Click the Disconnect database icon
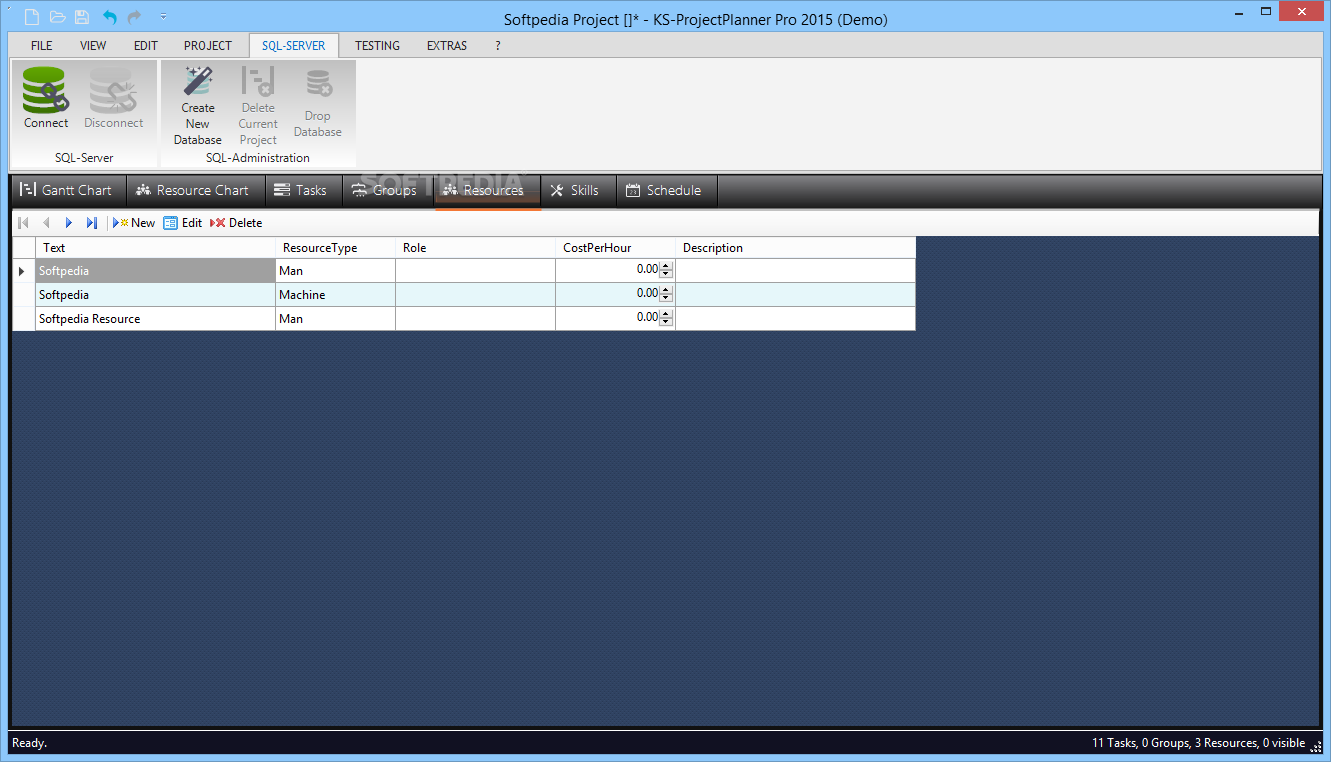Image resolution: width=1331 pixels, height=762 pixels. pyautogui.click(x=113, y=99)
